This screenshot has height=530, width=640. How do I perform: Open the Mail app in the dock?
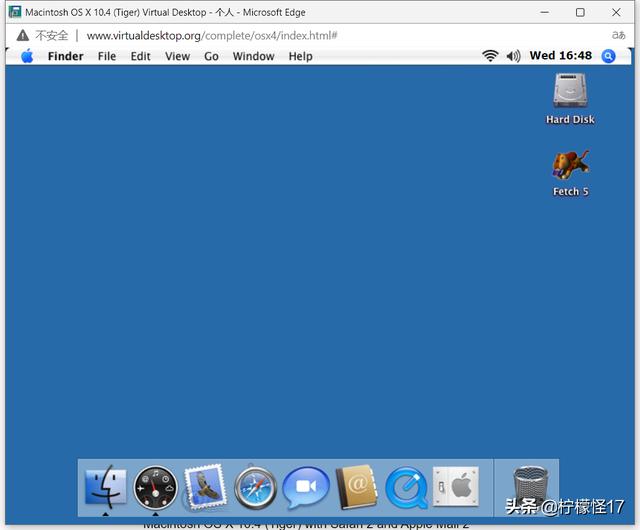pyautogui.click(x=205, y=488)
